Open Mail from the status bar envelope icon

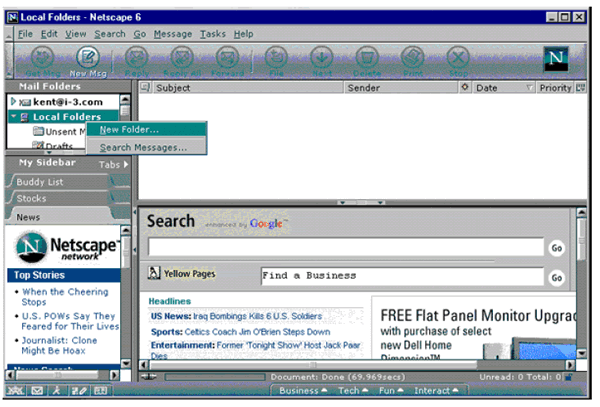(37, 391)
